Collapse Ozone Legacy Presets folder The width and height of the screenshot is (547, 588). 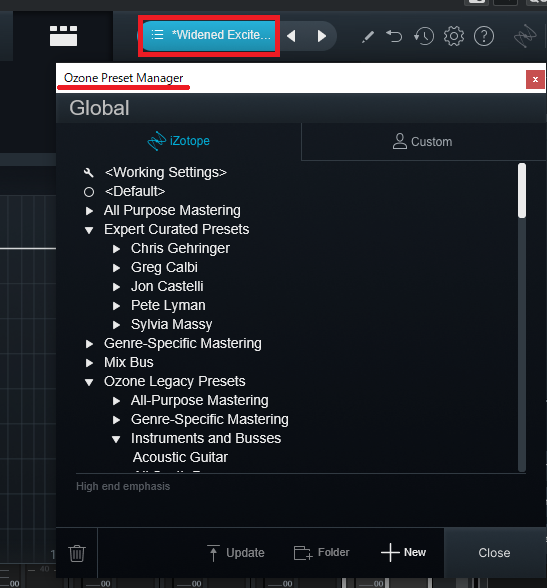coord(89,382)
